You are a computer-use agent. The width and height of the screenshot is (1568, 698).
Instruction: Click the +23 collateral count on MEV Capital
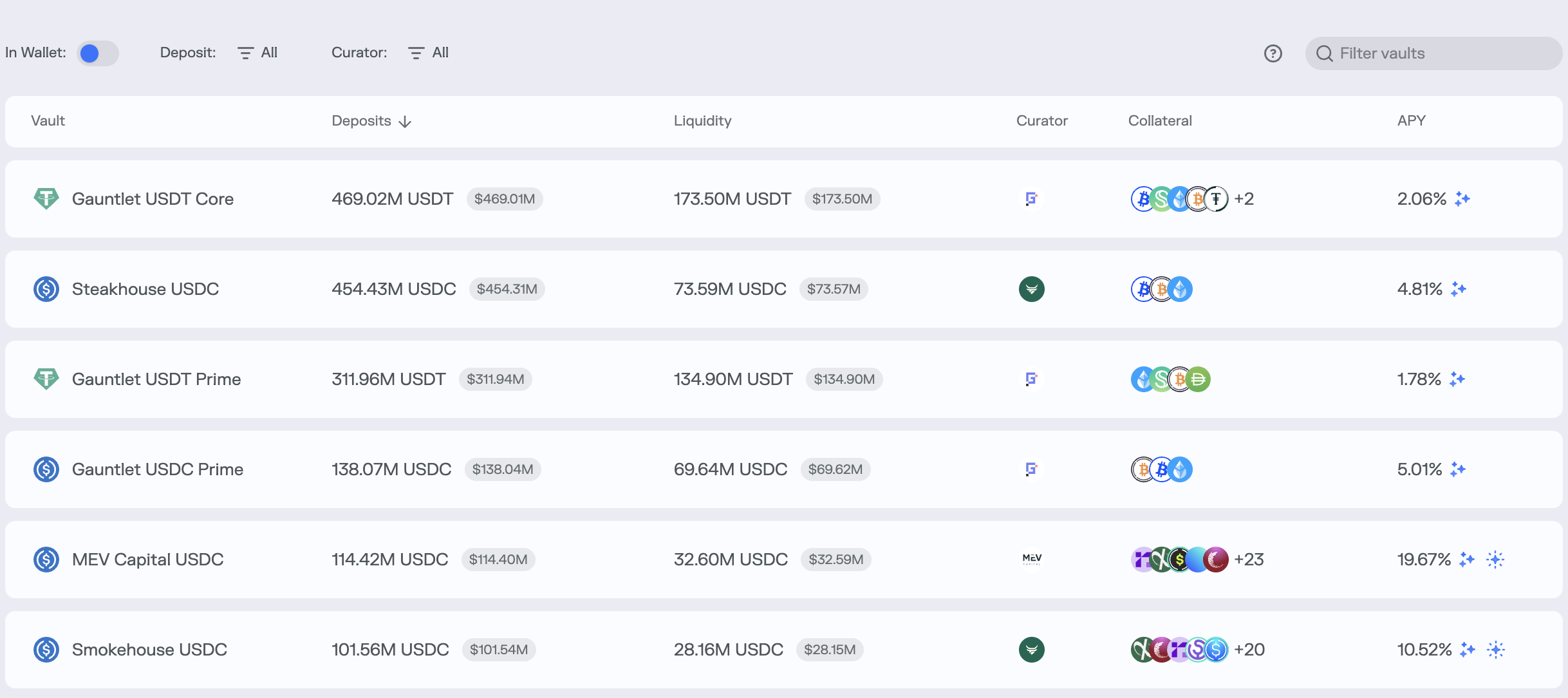(1249, 560)
